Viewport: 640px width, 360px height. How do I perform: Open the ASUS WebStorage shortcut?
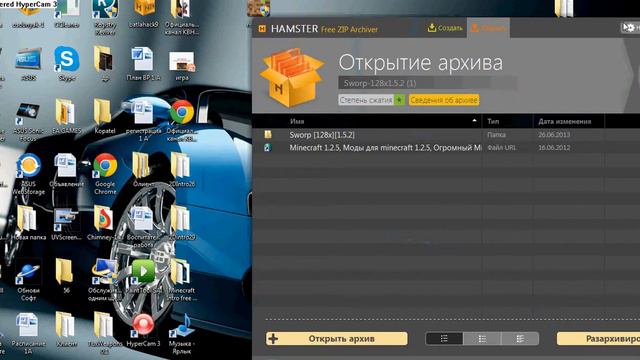[x=28, y=173]
